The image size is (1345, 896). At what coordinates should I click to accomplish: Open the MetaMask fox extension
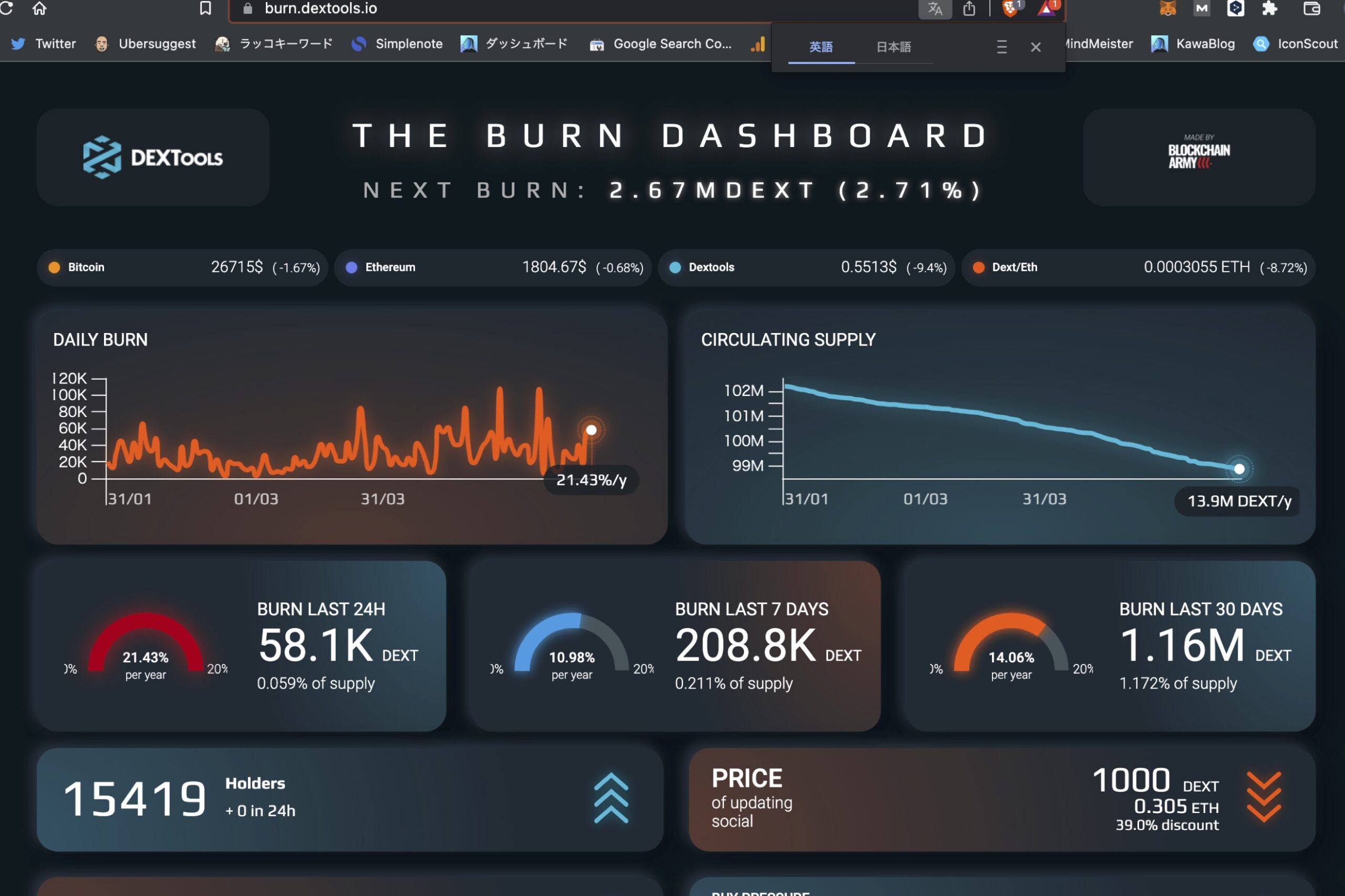click(1168, 8)
